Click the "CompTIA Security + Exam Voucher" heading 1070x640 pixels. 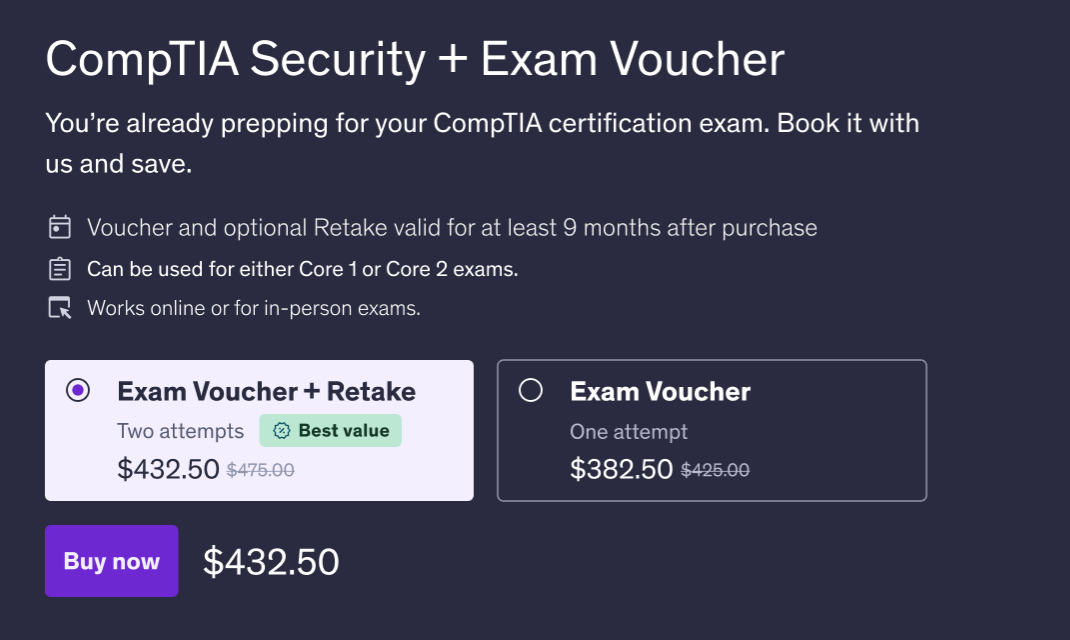tap(415, 60)
